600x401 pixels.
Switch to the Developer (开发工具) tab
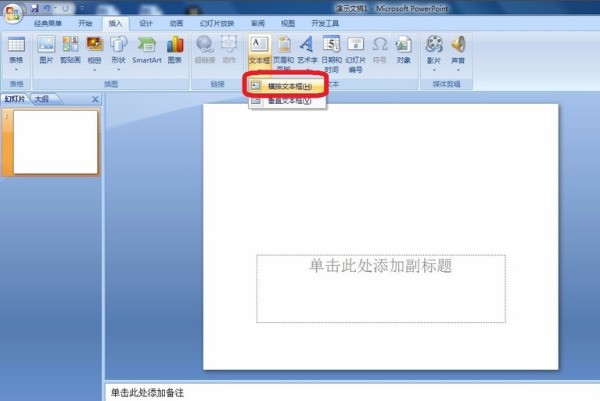325,23
